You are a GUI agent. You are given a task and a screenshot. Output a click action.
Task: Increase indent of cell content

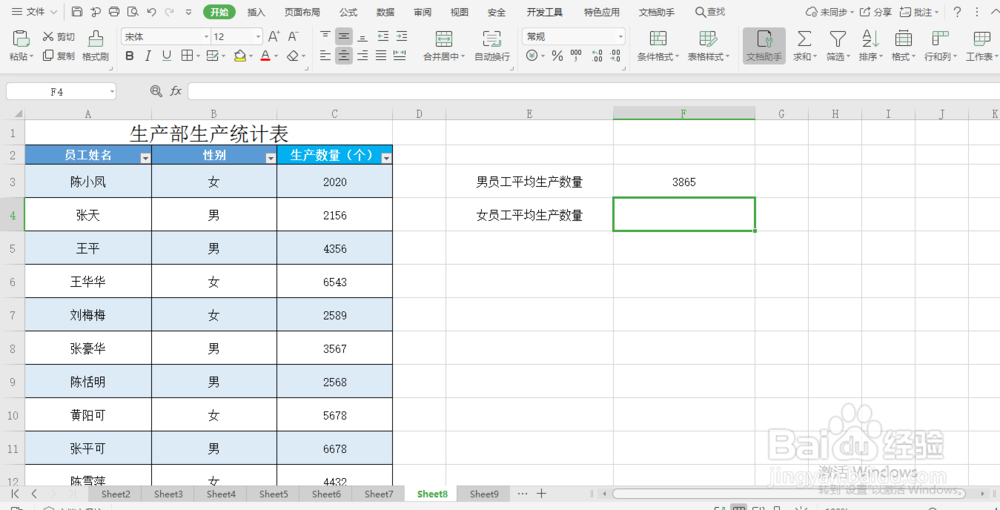tap(401, 37)
